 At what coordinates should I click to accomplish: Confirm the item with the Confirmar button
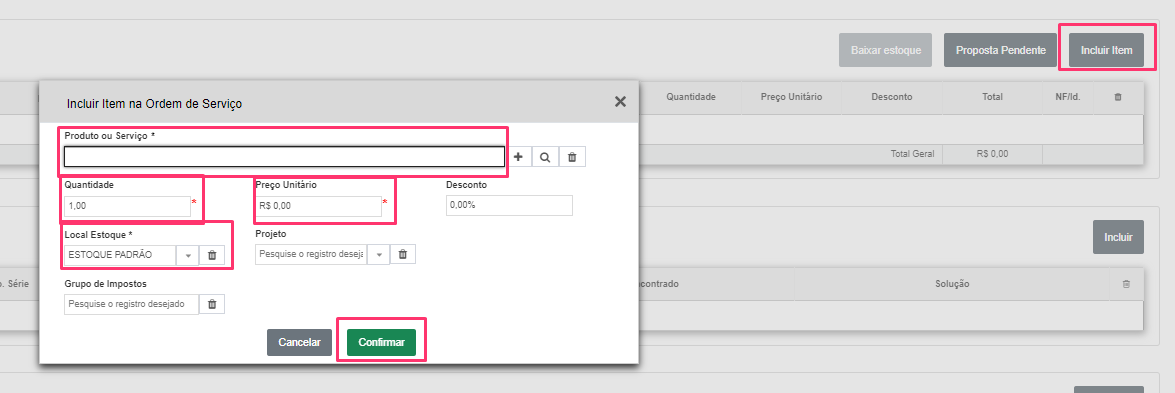click(381, 342)
